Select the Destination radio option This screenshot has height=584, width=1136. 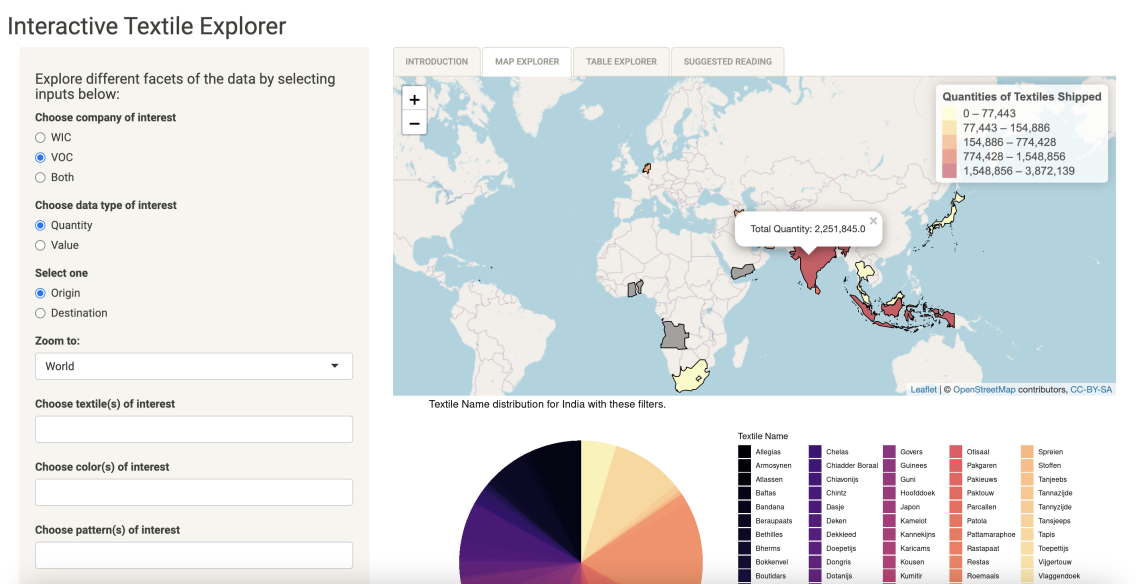[41, 313]
